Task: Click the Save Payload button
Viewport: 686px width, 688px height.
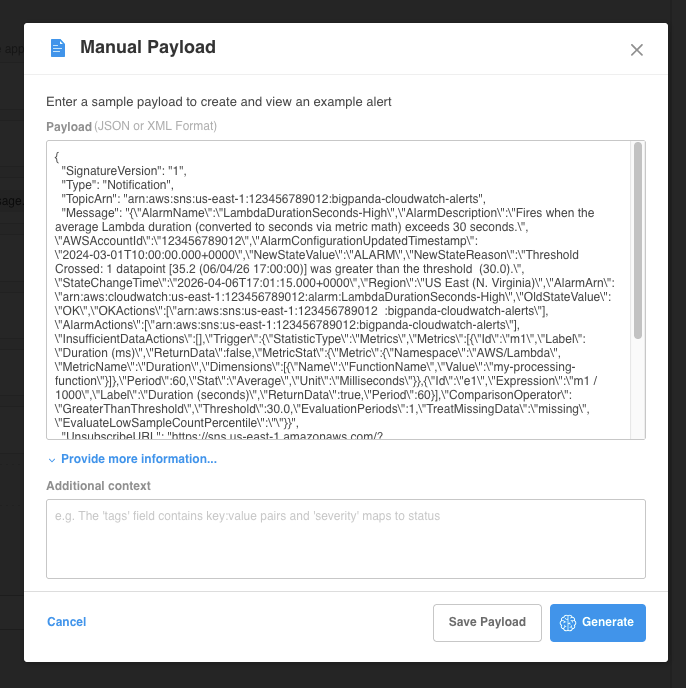Action: [x=487, y=622]
